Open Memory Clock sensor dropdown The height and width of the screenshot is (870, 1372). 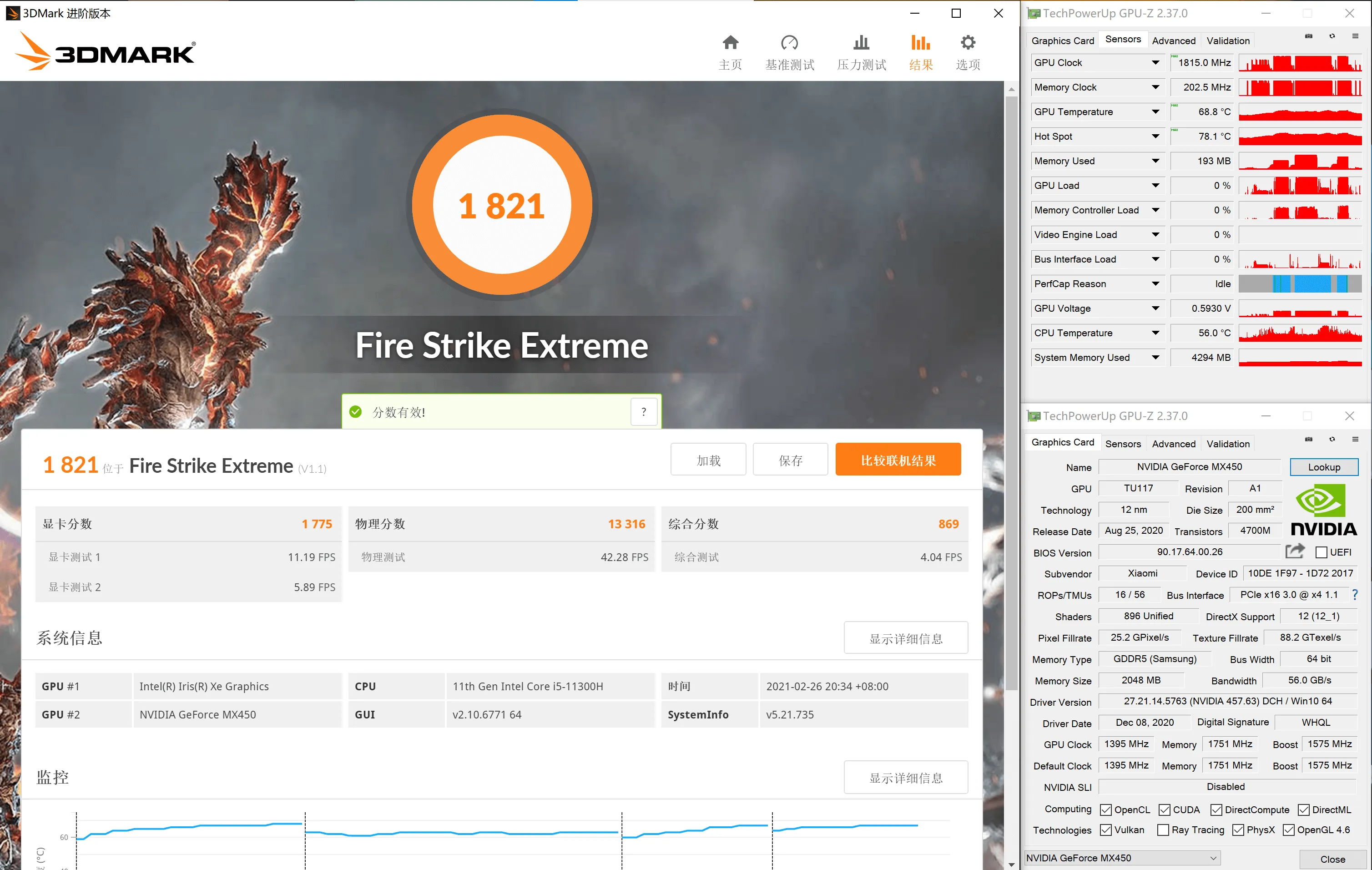(x=1155, y=87)
